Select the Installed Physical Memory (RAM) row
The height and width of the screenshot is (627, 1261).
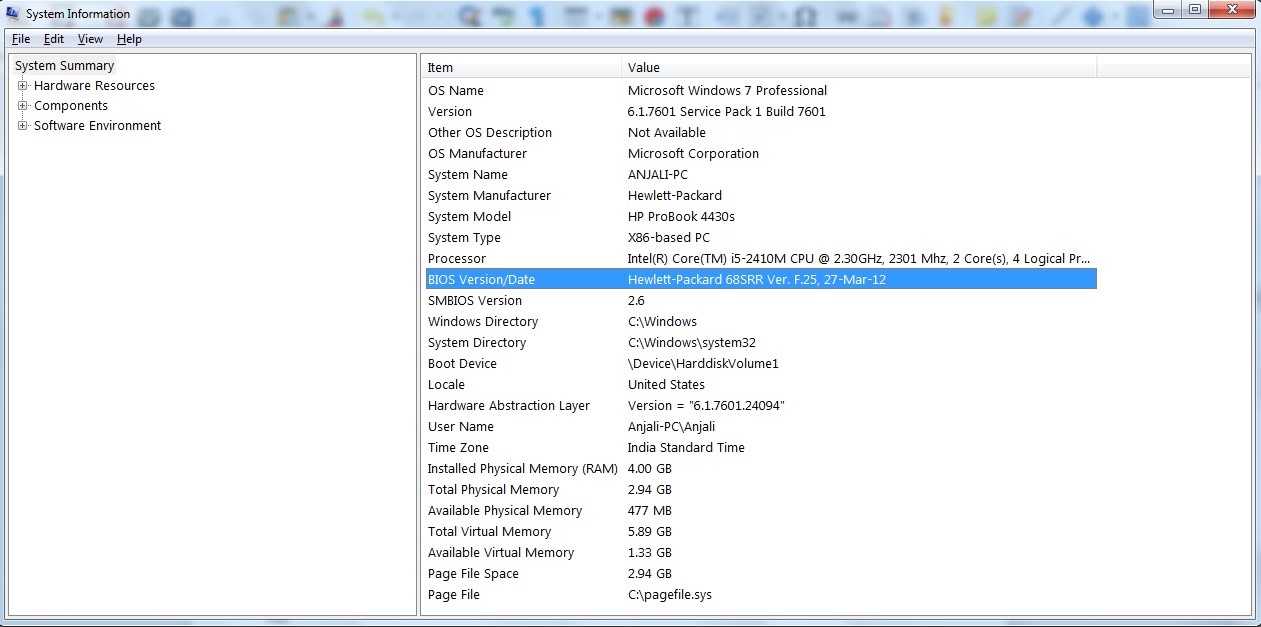522,469
